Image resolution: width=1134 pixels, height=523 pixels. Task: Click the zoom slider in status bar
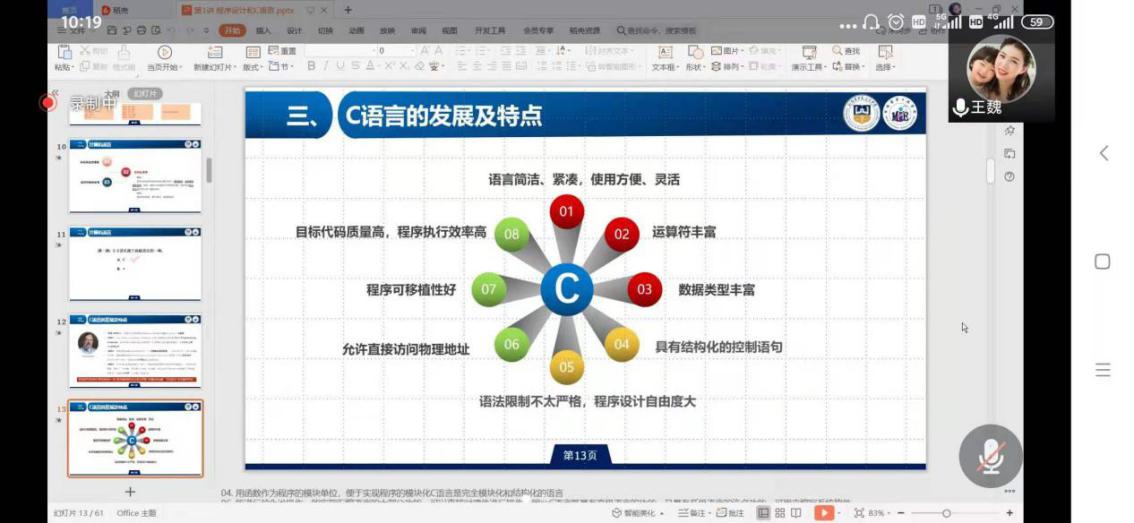[x=946, y=513]
